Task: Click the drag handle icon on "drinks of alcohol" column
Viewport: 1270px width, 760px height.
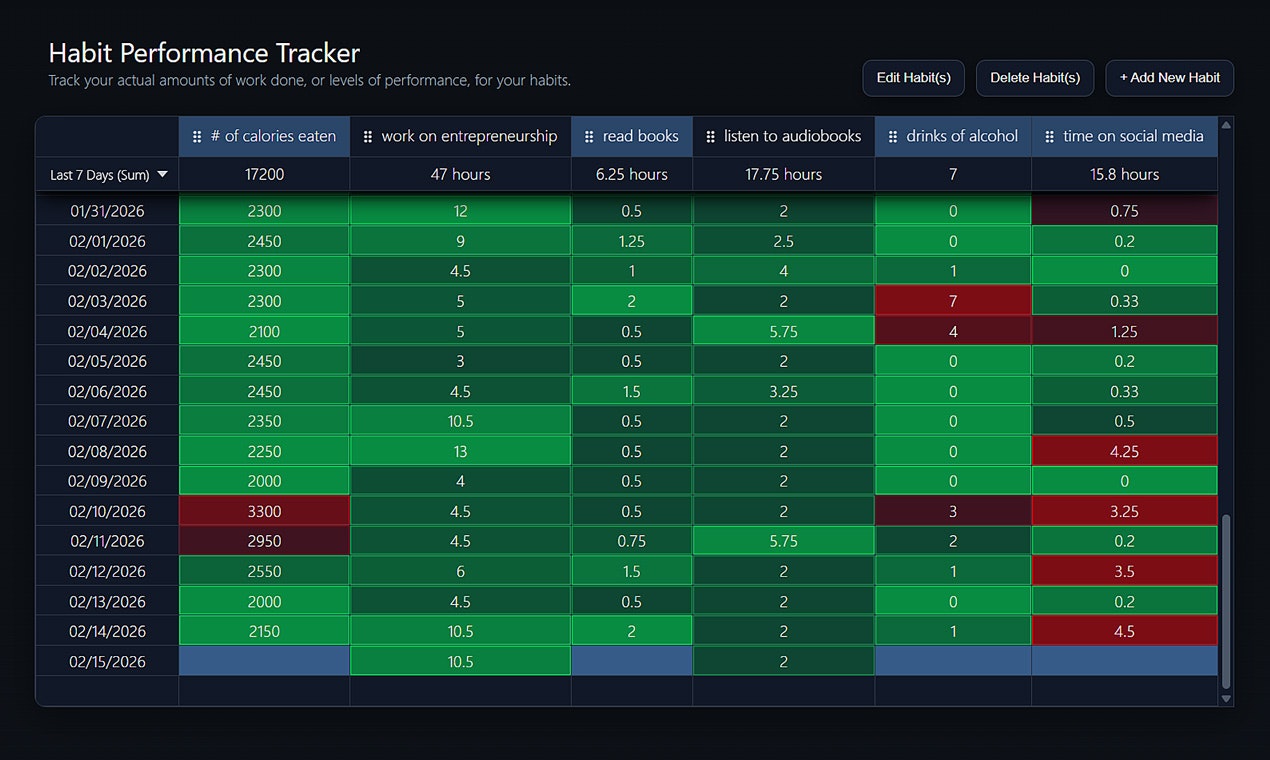Action: pos(893,136)
